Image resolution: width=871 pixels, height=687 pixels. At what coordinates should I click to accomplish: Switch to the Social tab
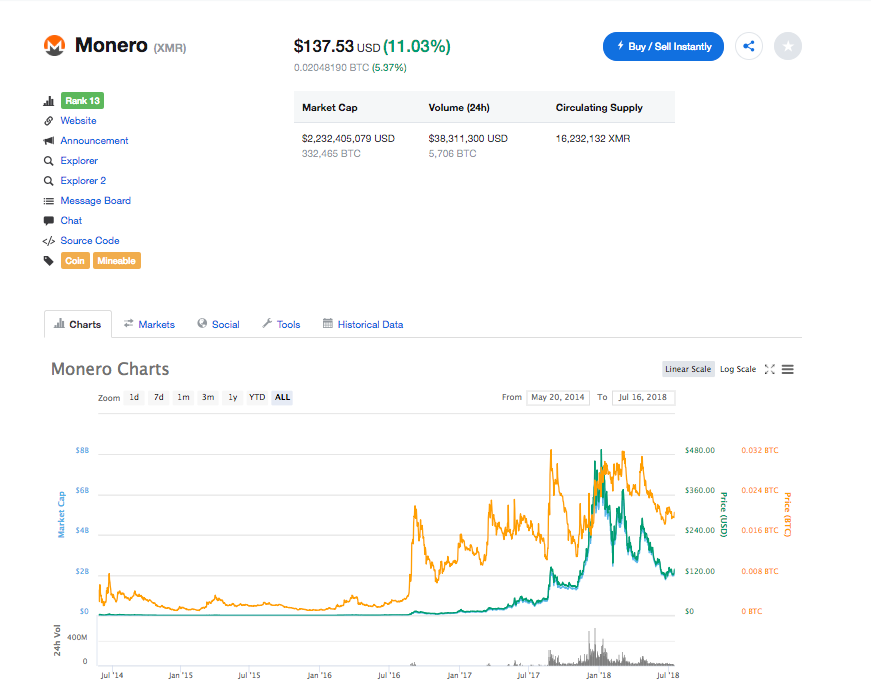click(x=218, y=324)
